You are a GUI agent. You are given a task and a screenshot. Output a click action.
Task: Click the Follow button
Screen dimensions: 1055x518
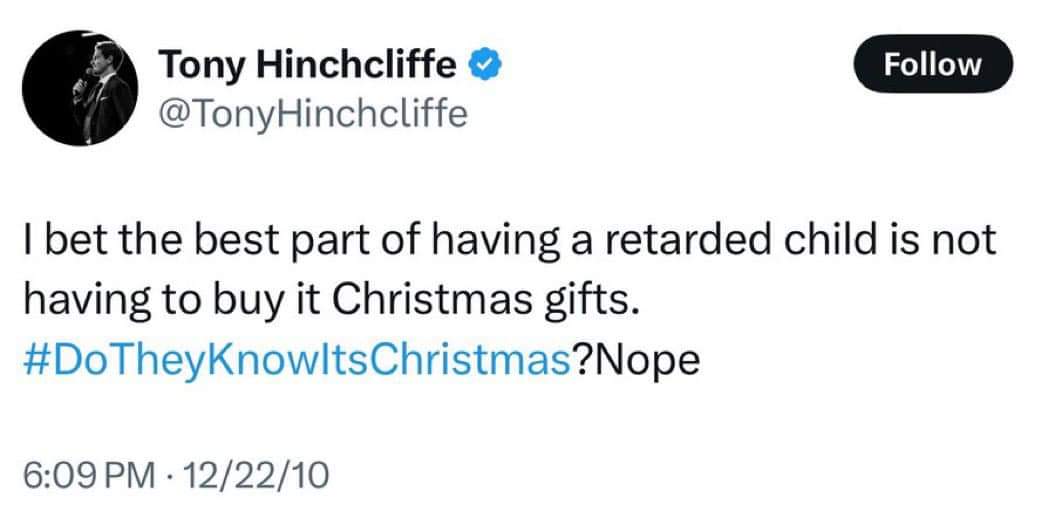tap(933, 65)
